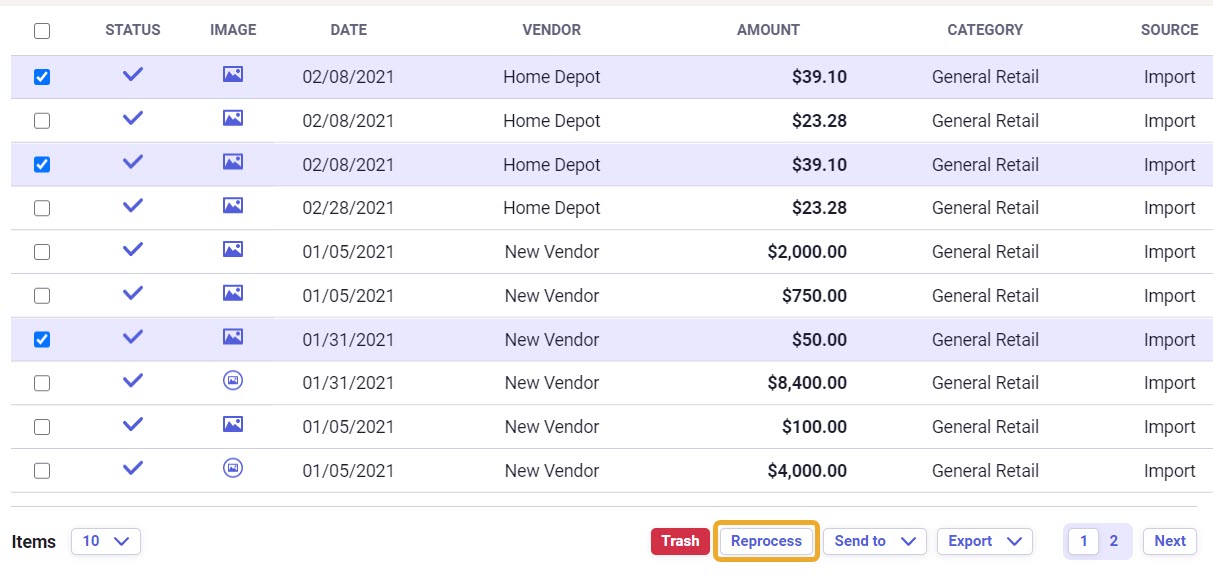
Task: Open the Items per page dropdown
Action: pos(106,541)
